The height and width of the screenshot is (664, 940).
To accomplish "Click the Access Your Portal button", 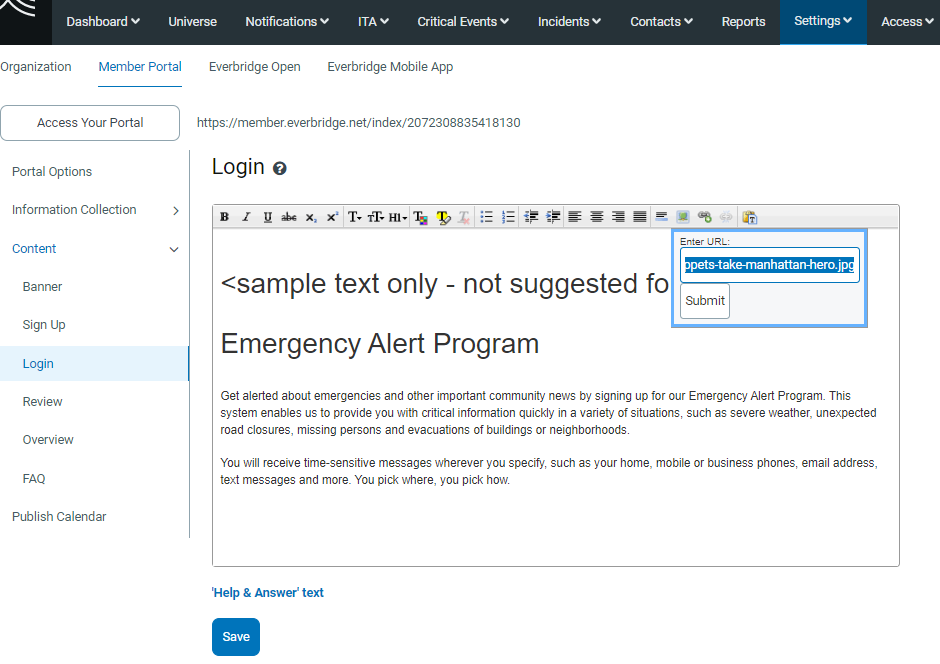I will click(x=90, y=123).
